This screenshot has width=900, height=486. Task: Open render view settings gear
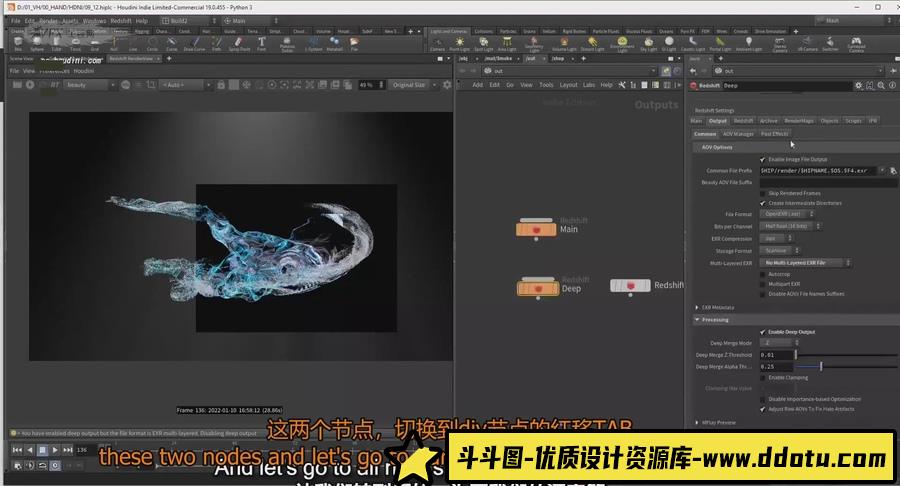pyautogui.click(x=447, y=85)
